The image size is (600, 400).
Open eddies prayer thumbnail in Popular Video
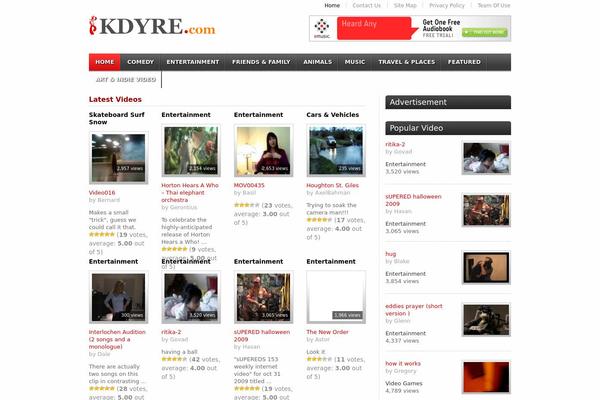486,320
